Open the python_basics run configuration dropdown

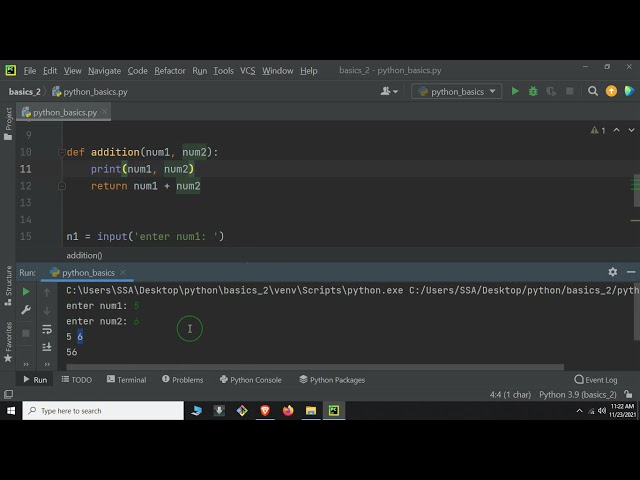click(x=456, y=91)
